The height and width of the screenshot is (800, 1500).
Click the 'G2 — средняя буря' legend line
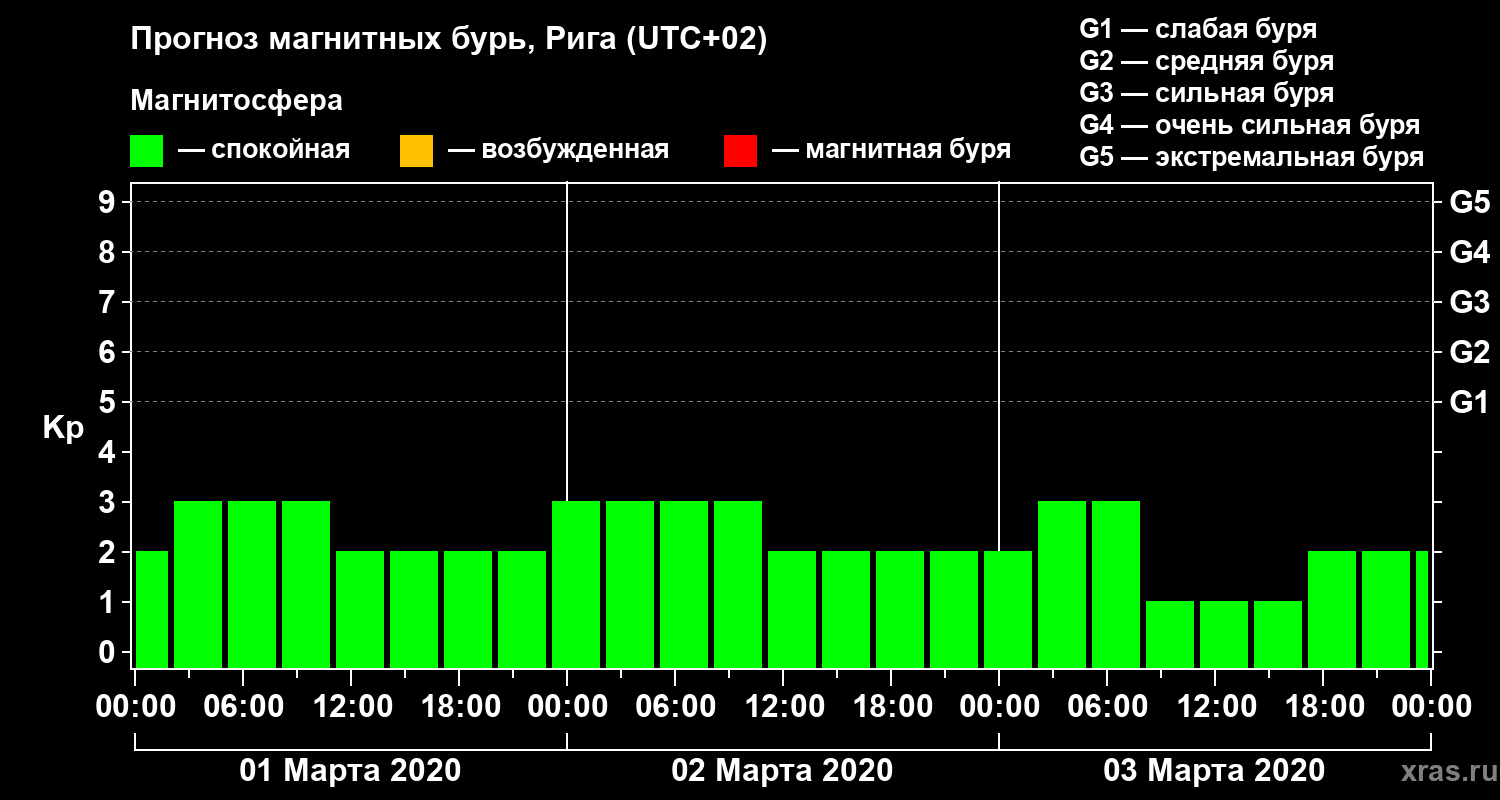(x=1207, y=61)
